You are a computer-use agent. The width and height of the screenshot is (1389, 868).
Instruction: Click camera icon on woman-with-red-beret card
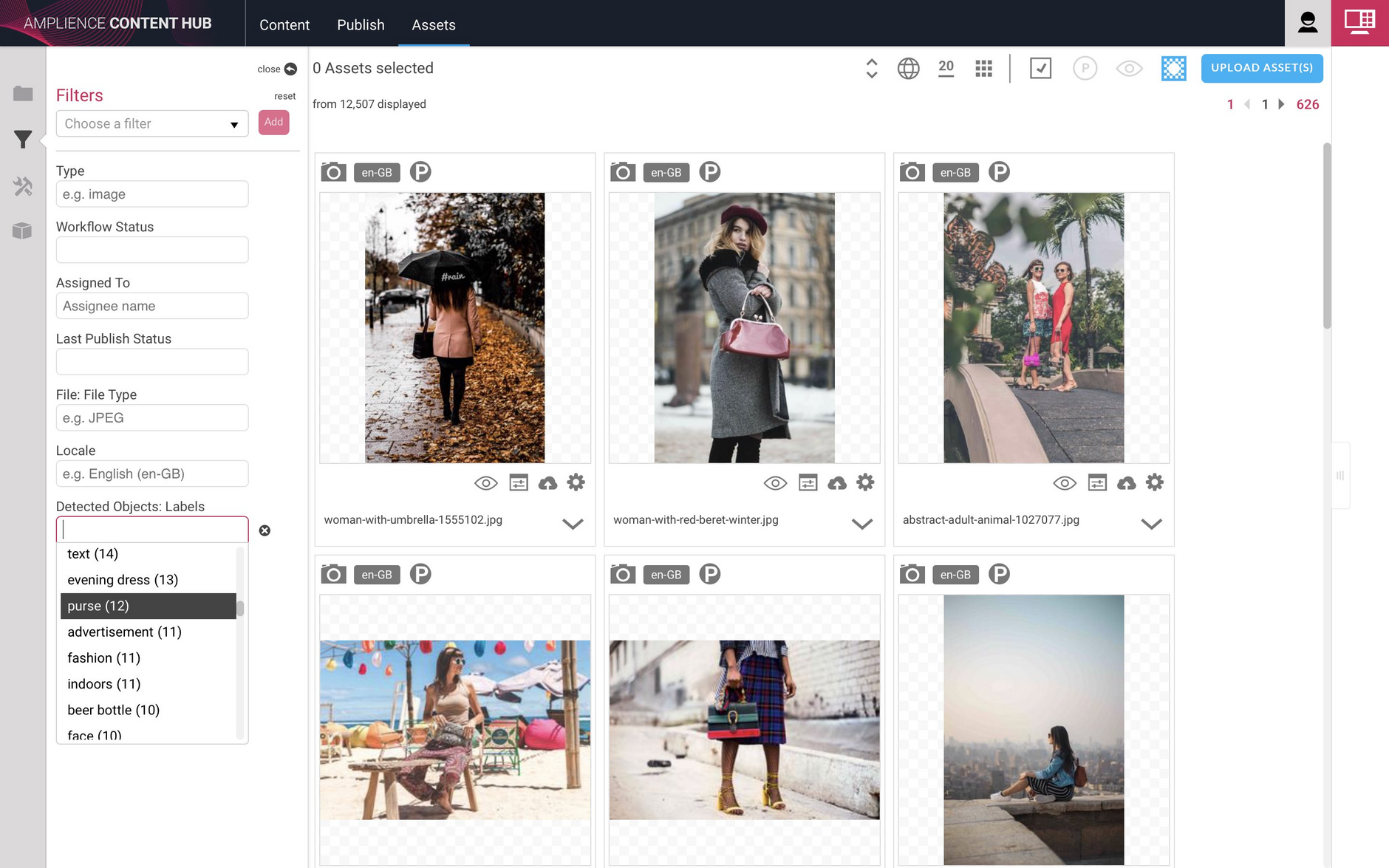tap(623, 172)
